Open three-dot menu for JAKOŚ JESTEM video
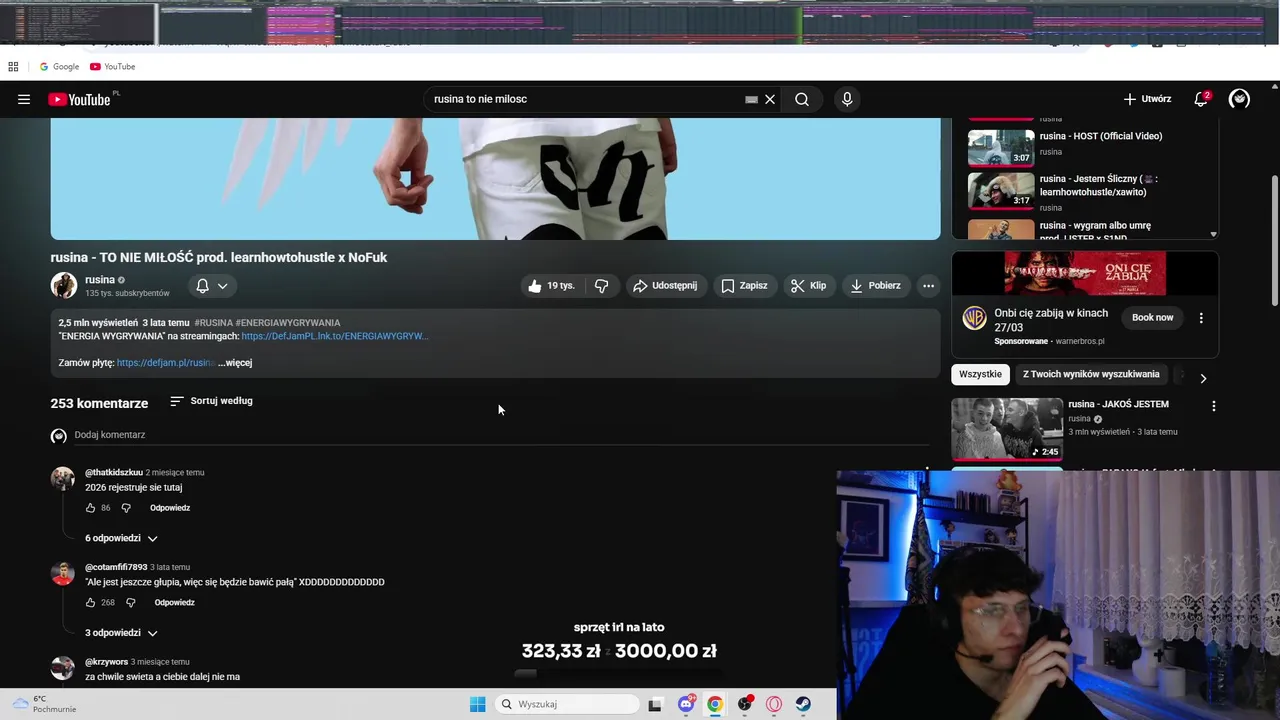 (x=1213, y=406)
